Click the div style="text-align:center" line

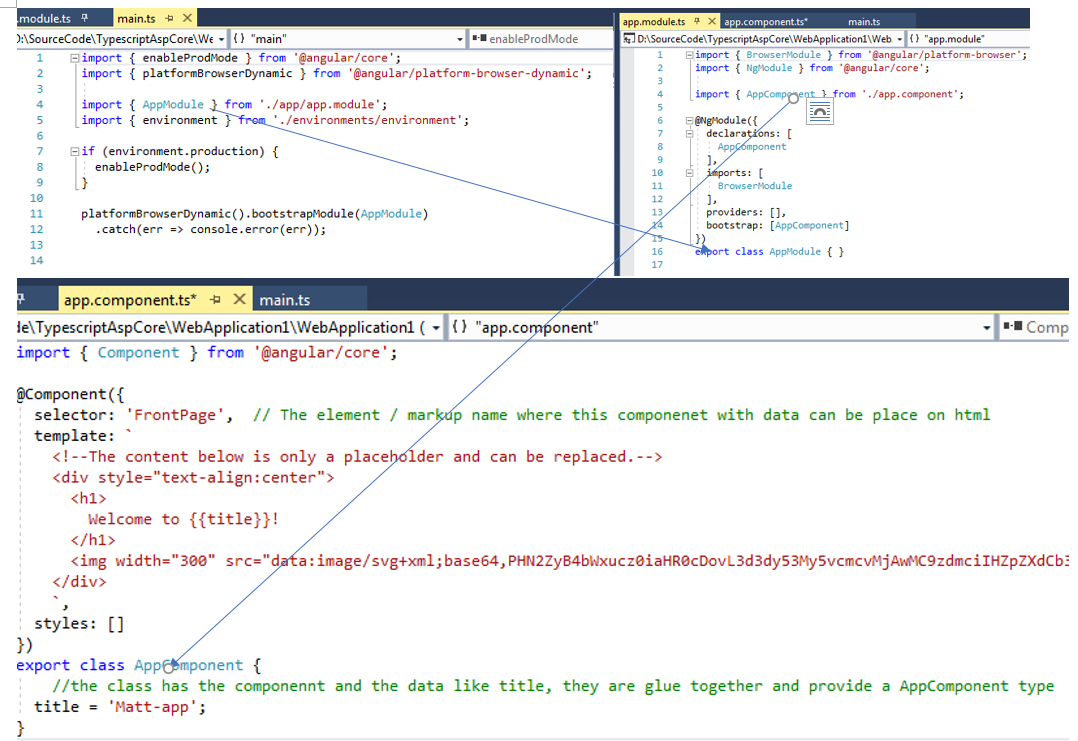tap(193, 477)
